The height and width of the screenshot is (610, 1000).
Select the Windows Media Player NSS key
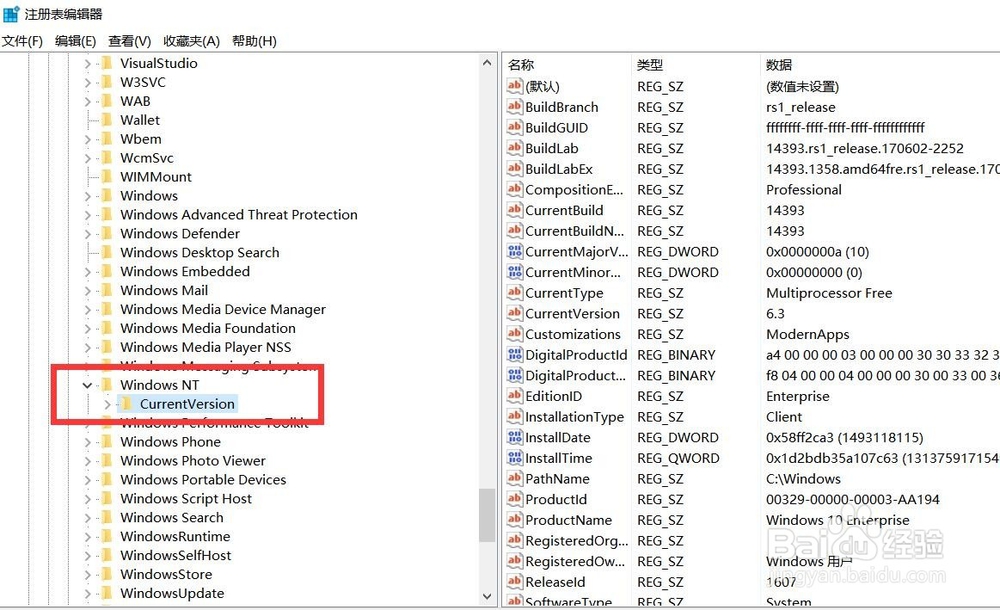[x=205, y=347]
